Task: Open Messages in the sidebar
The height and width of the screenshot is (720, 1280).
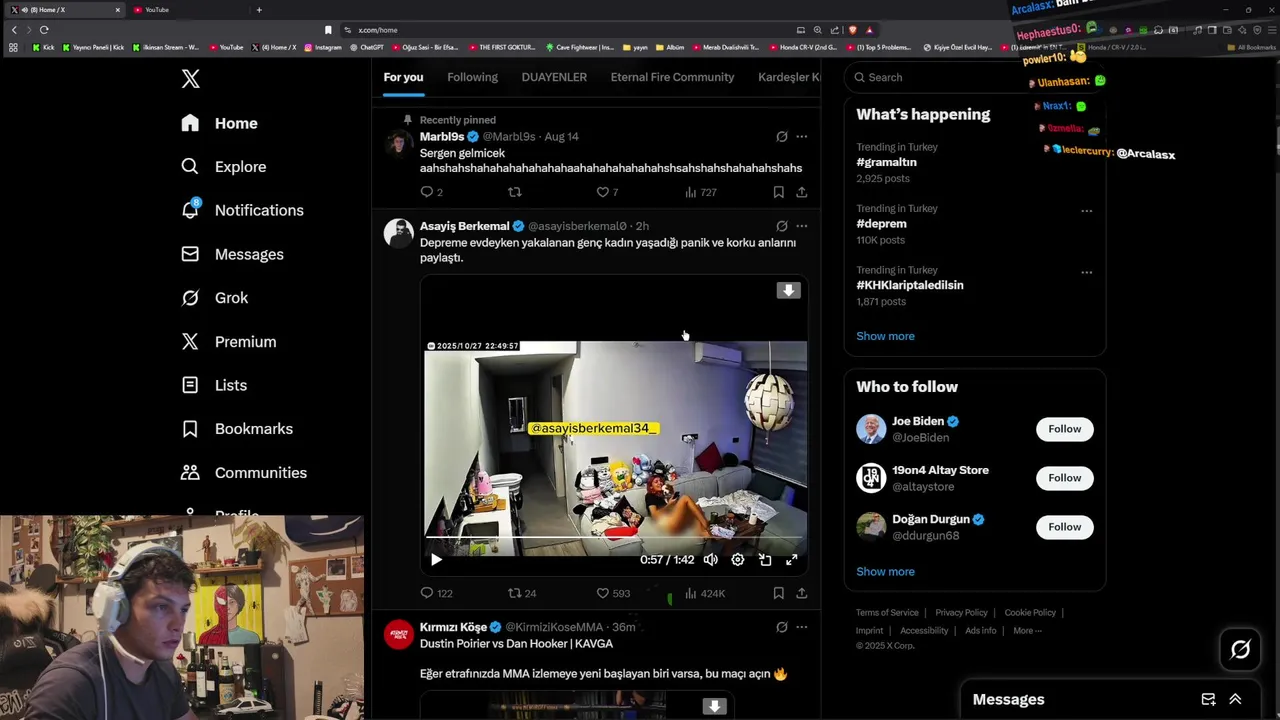Action: point(232,254)
